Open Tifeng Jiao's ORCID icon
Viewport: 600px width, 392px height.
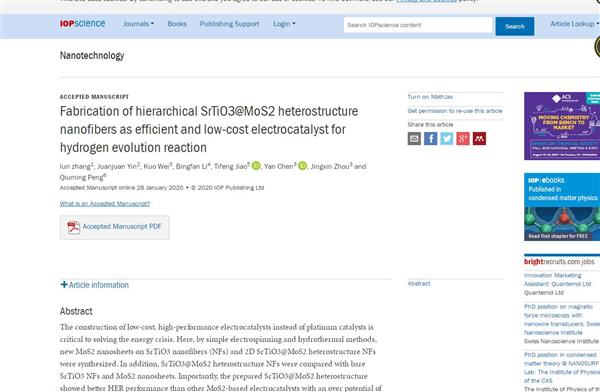pos(256,166)
